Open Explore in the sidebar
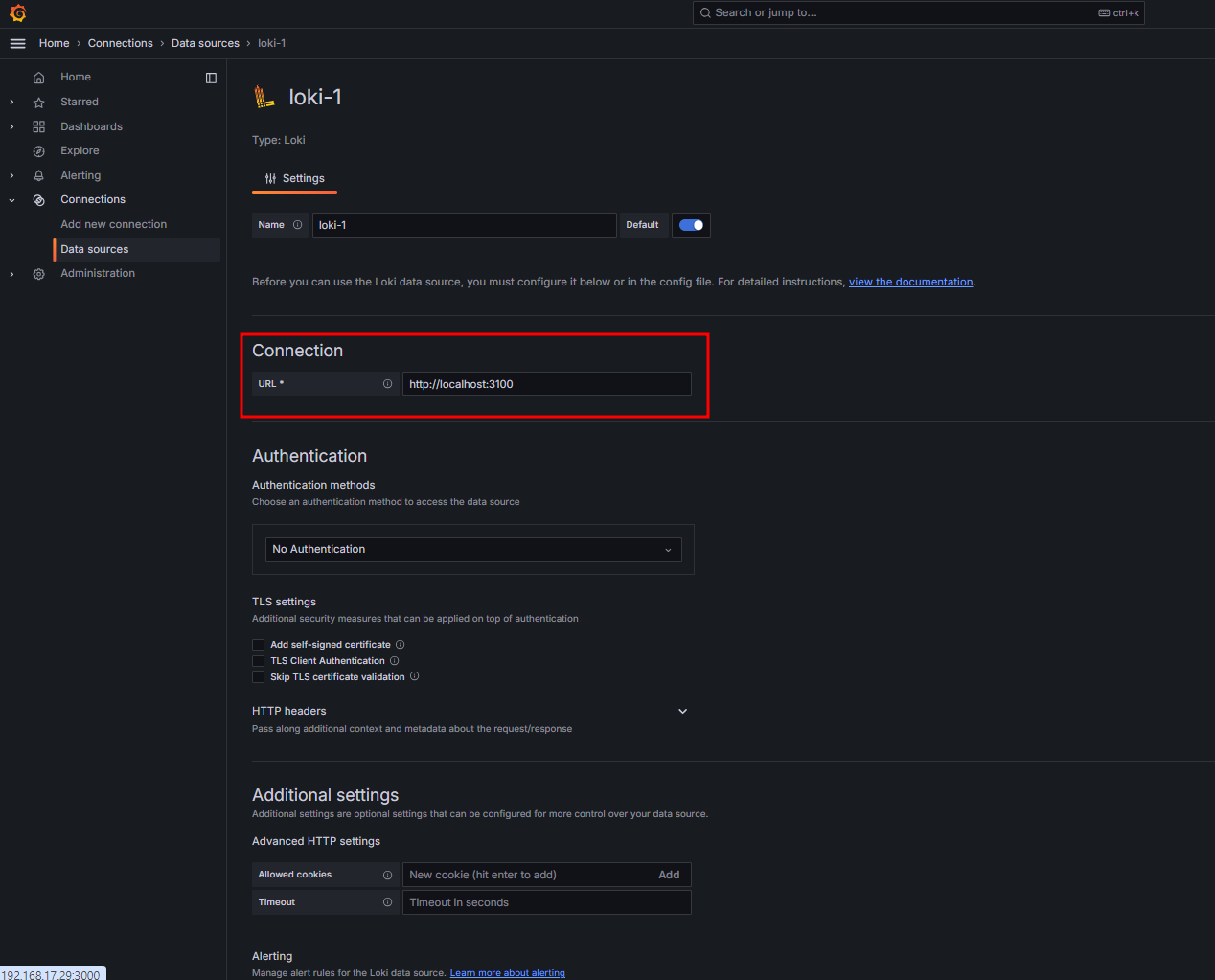 point(80,151)
